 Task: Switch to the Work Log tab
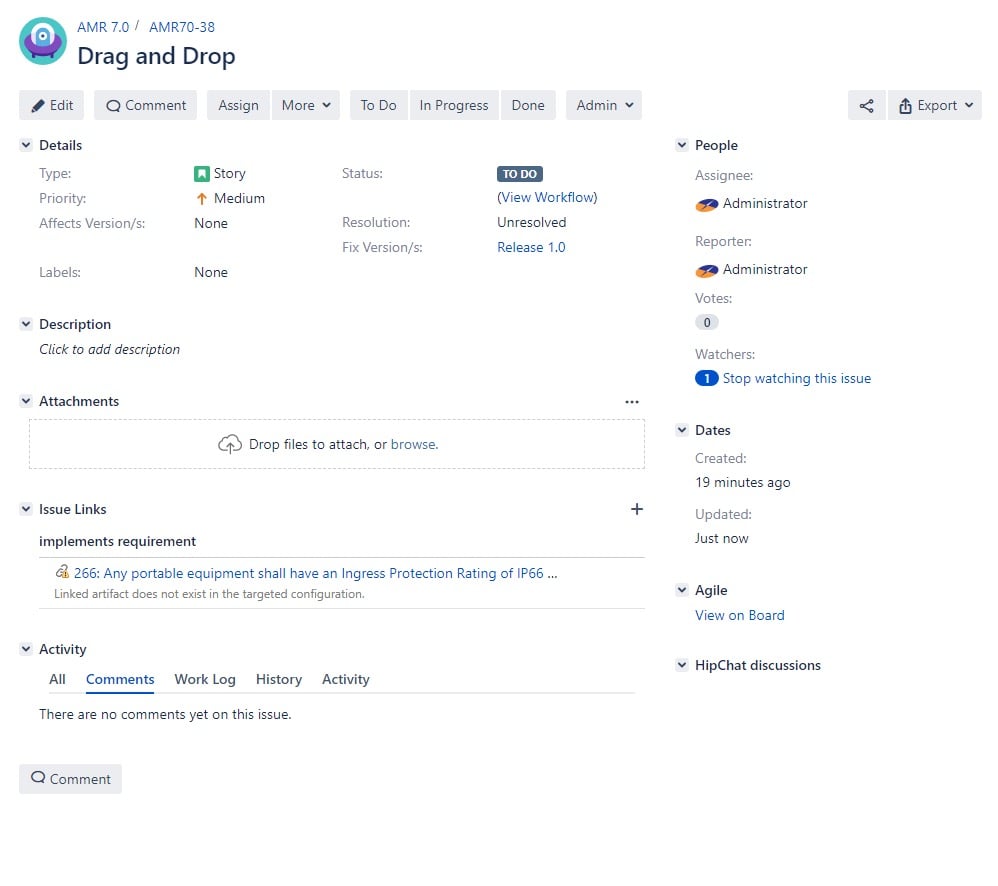pos(204,679)
